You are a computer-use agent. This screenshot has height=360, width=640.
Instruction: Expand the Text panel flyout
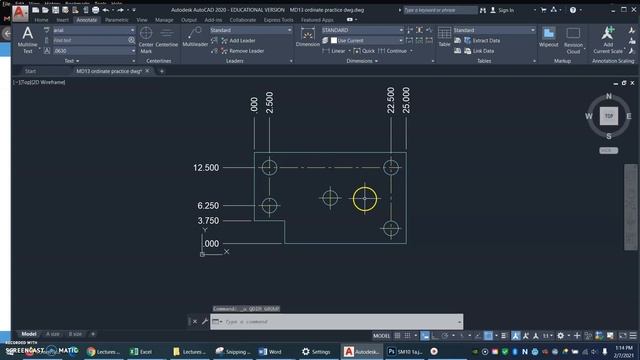click(72, 61)
